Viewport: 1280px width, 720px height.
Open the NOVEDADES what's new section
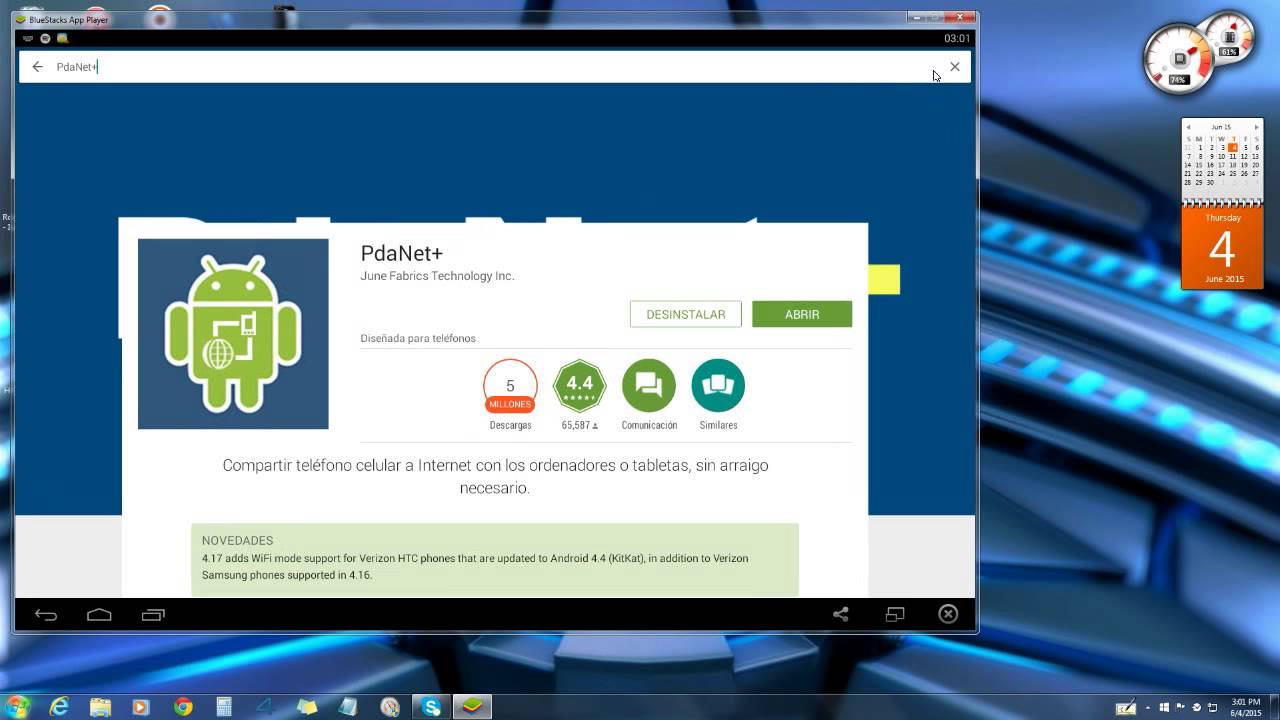click(495, 559)
